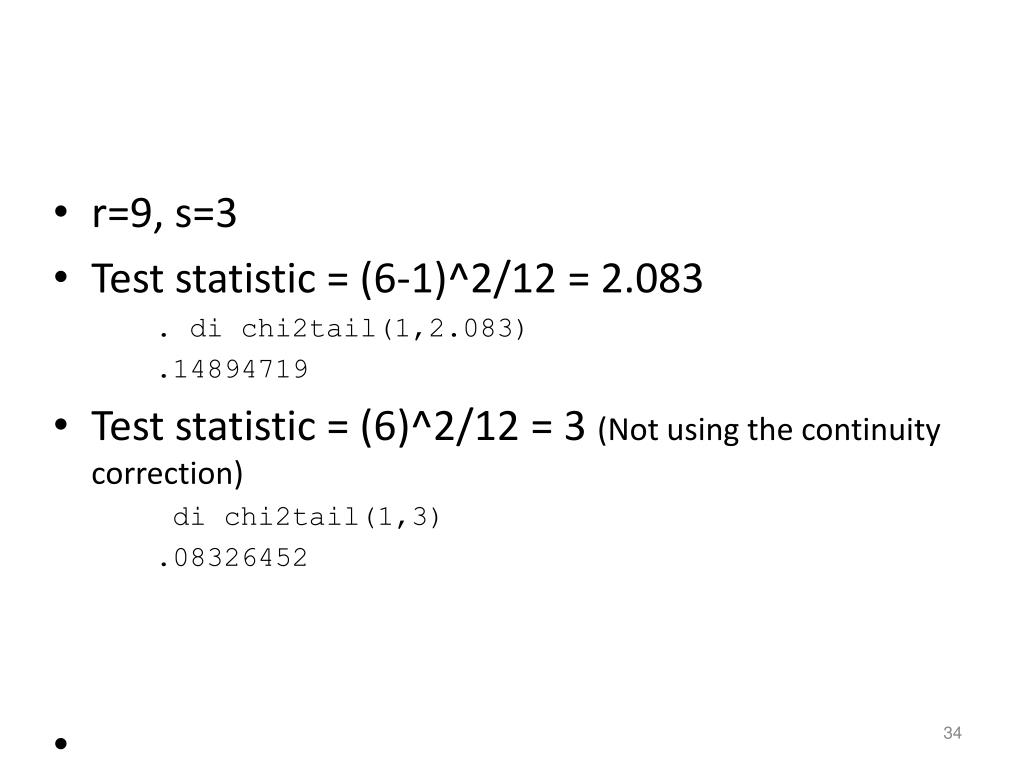Click the result .14894719
The height and width of the screenshot is (768, 1024).
[233, 370]
